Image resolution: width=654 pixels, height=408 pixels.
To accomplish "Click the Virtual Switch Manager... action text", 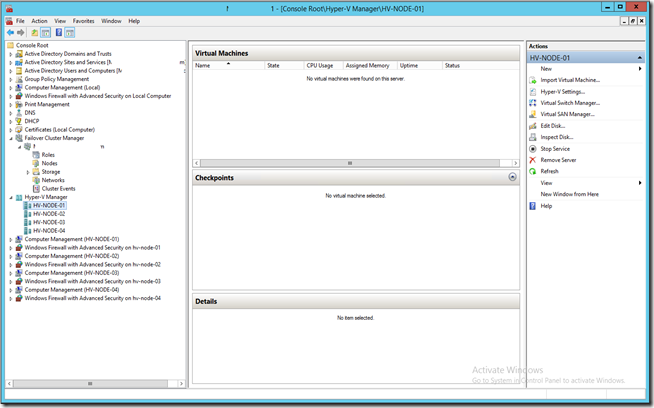I will [570, 103].
